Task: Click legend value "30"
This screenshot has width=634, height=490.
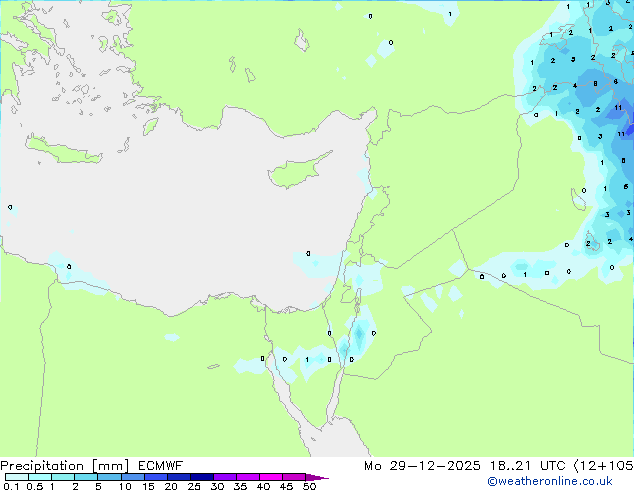Action: pos(217,486)
